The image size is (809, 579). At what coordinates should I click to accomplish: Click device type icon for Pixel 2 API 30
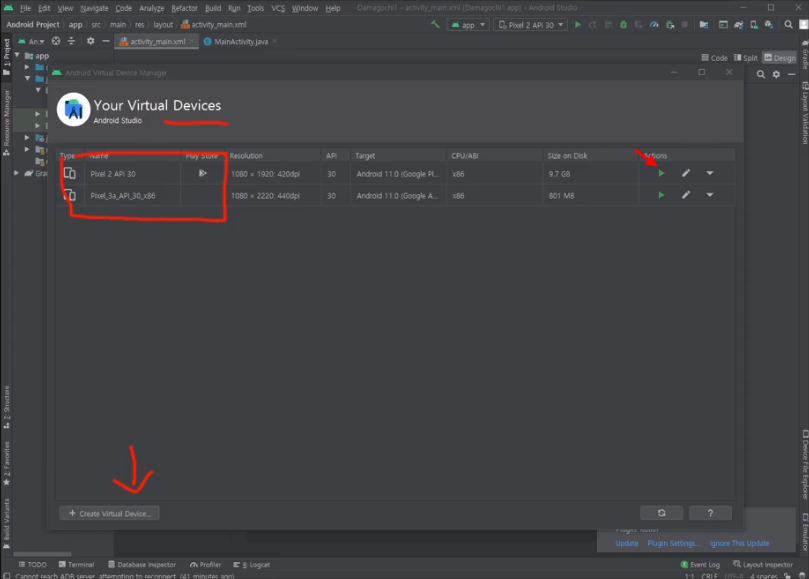point(70,173)
